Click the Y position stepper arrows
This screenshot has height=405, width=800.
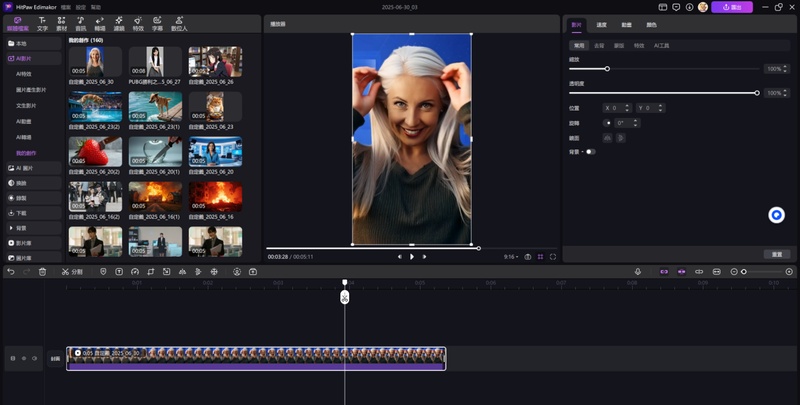pyautogui.click(x=661, y=108)
